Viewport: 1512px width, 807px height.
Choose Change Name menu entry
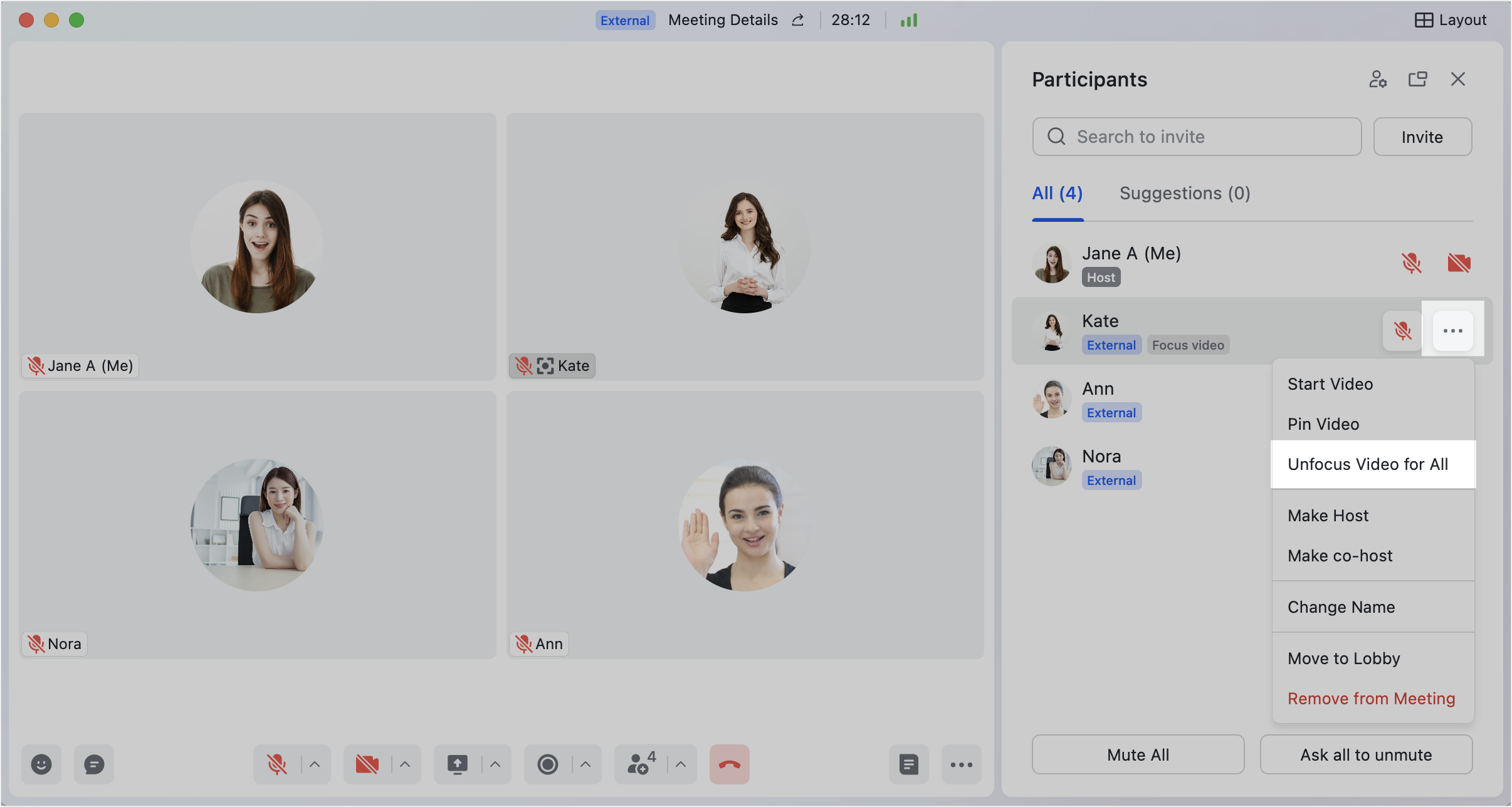pyautogui.click(x=1373, y=607)
